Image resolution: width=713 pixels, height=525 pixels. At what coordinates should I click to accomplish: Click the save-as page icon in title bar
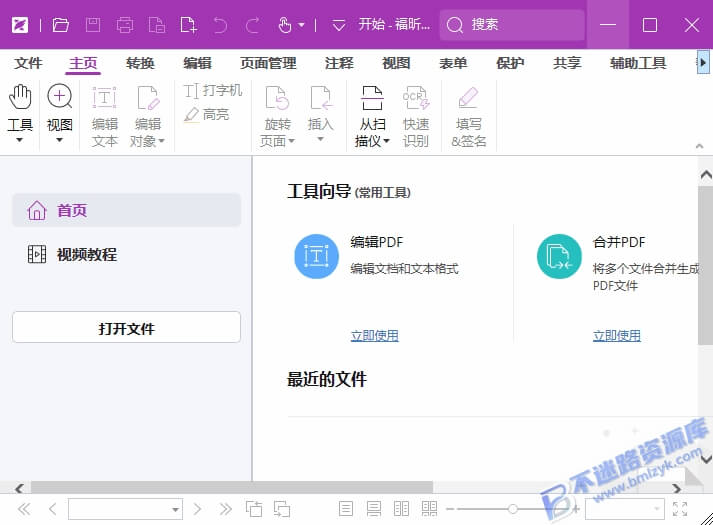(157, 25)
